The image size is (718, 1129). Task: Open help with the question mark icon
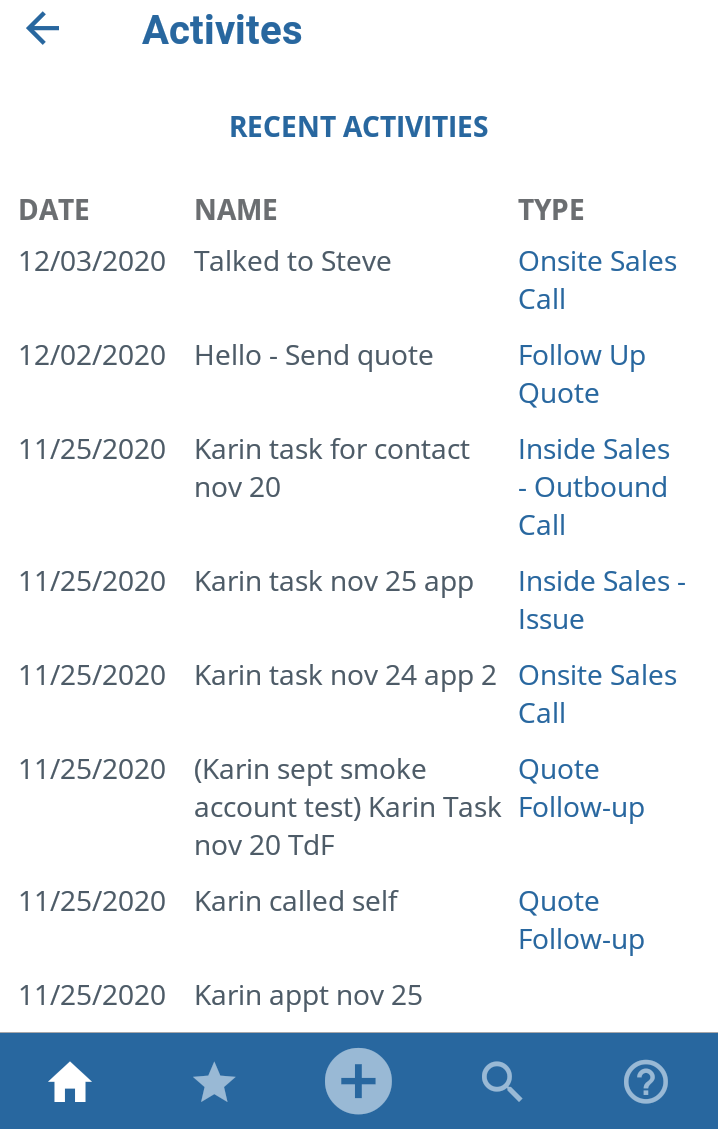tap(646, 1081)
